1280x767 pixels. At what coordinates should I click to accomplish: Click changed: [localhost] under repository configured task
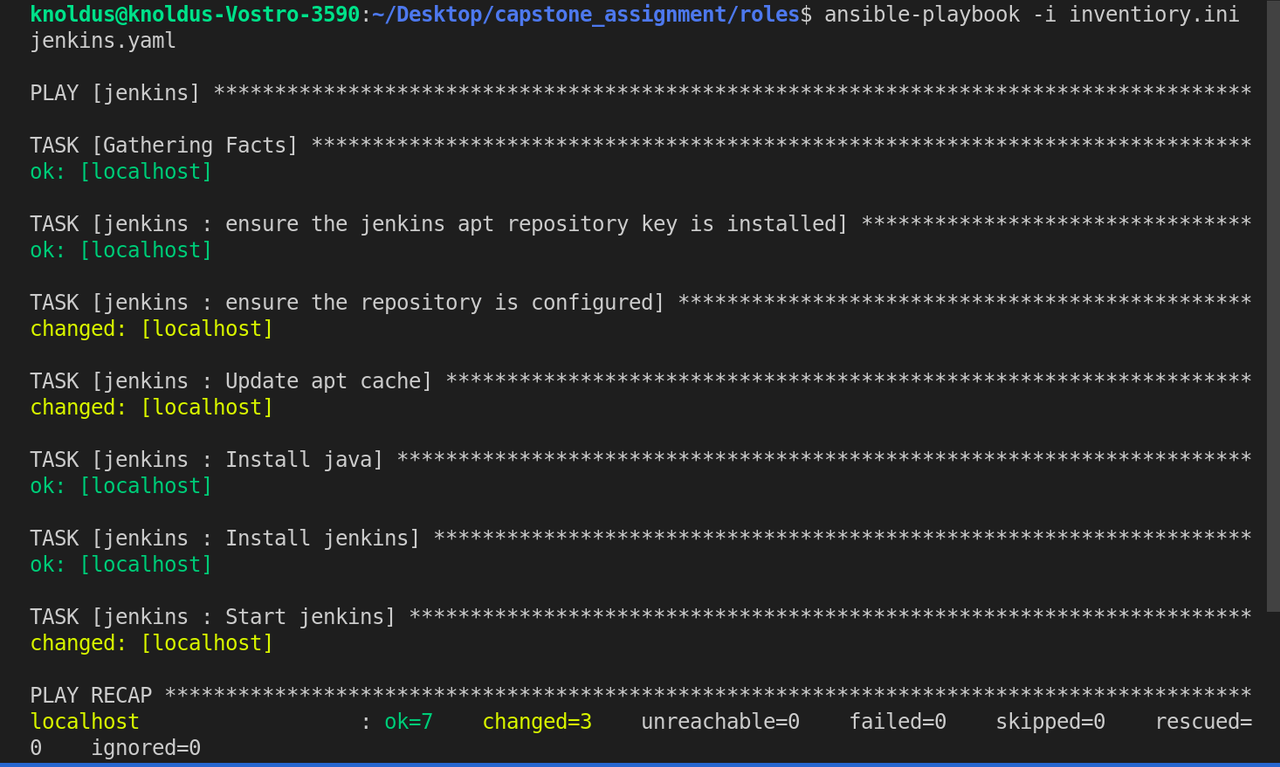click(x=151, y=329)
